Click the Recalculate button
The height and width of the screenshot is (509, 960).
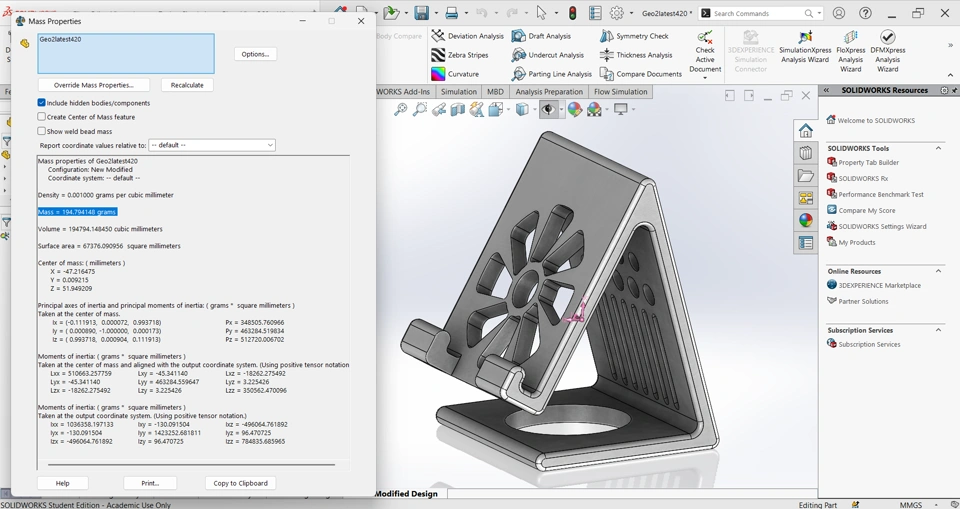coord(187,85)
